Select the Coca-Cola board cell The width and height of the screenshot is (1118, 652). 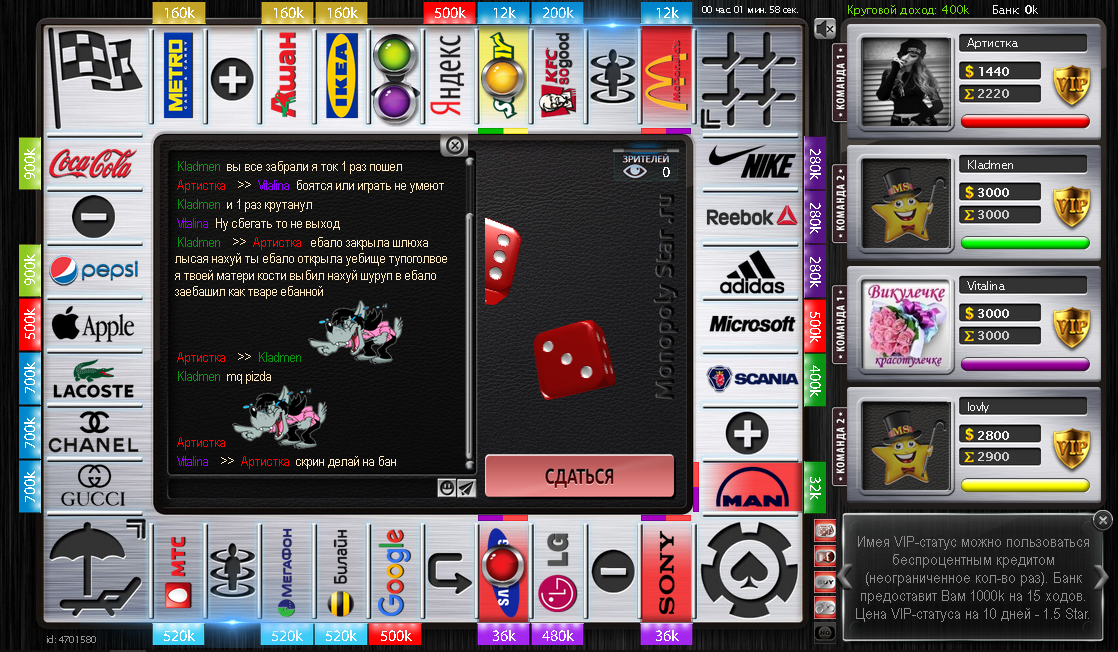coord(93,163)
